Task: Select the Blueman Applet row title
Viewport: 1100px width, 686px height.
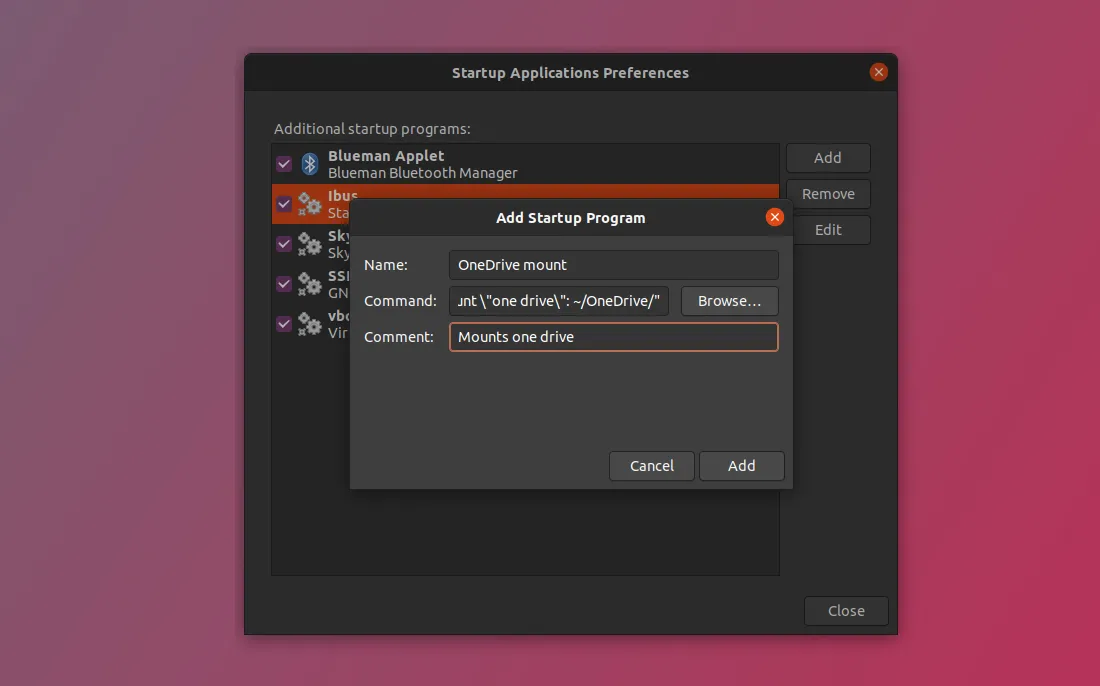Action: [386, 156]
